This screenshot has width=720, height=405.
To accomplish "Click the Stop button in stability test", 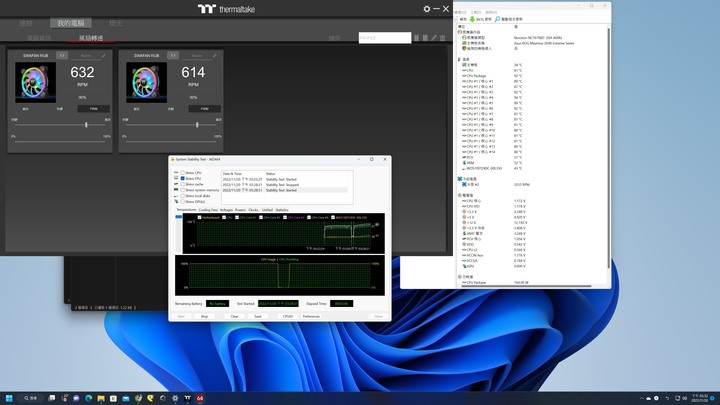I will pyautogui.click(x=204, y=316).
